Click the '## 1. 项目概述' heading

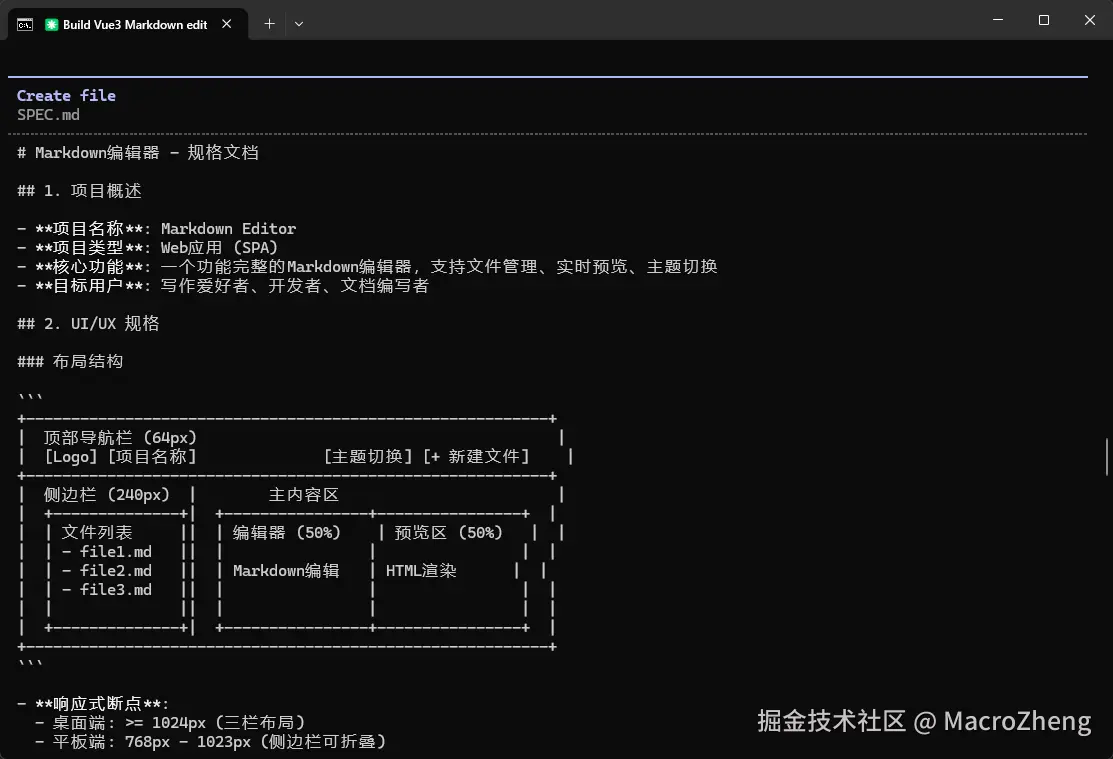click(x=80, y=191)
